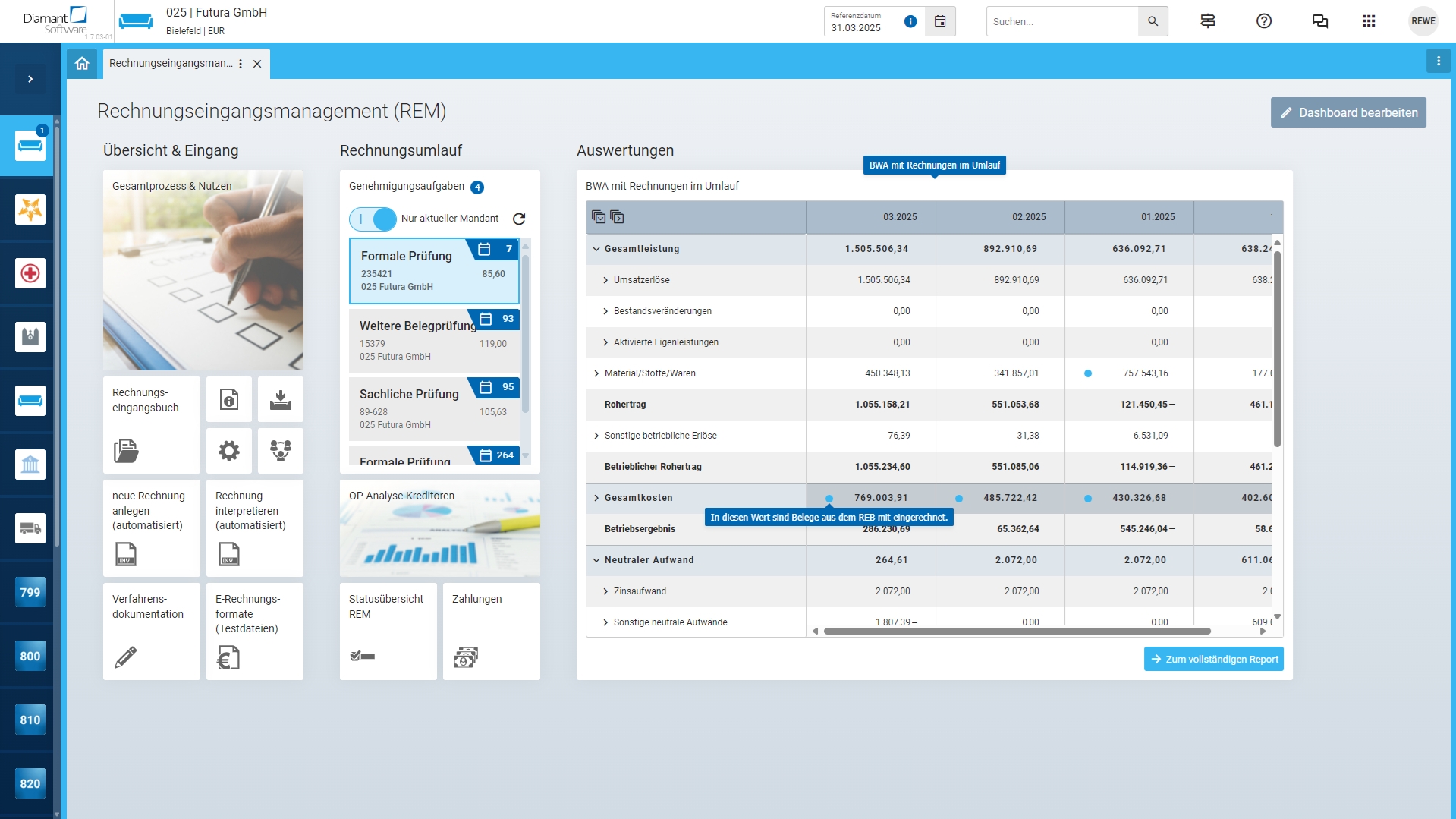
Task: Select the Formale Prüfung task 235421
Action: [x=434, y=271]
